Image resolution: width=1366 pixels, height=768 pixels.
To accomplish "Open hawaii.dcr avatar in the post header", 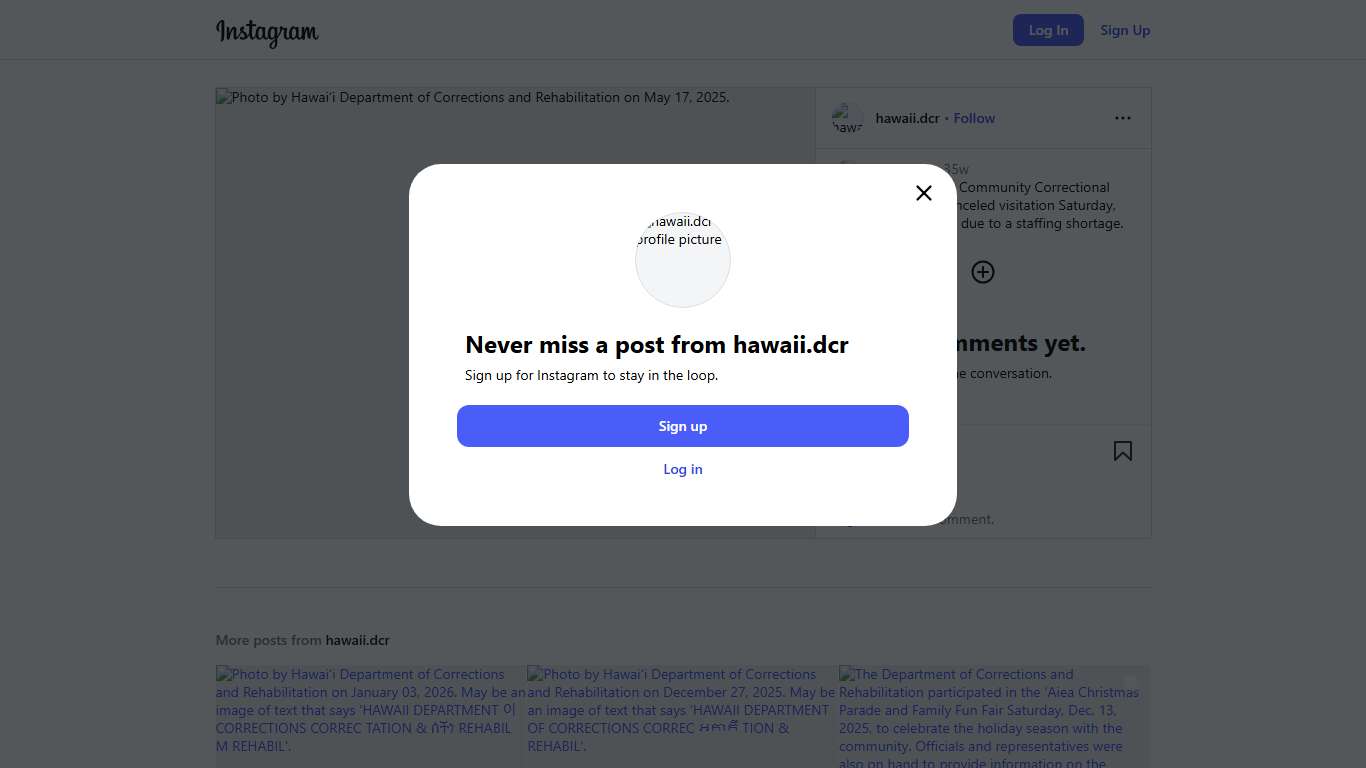I will pyautogui.click(x=847, y=119).
